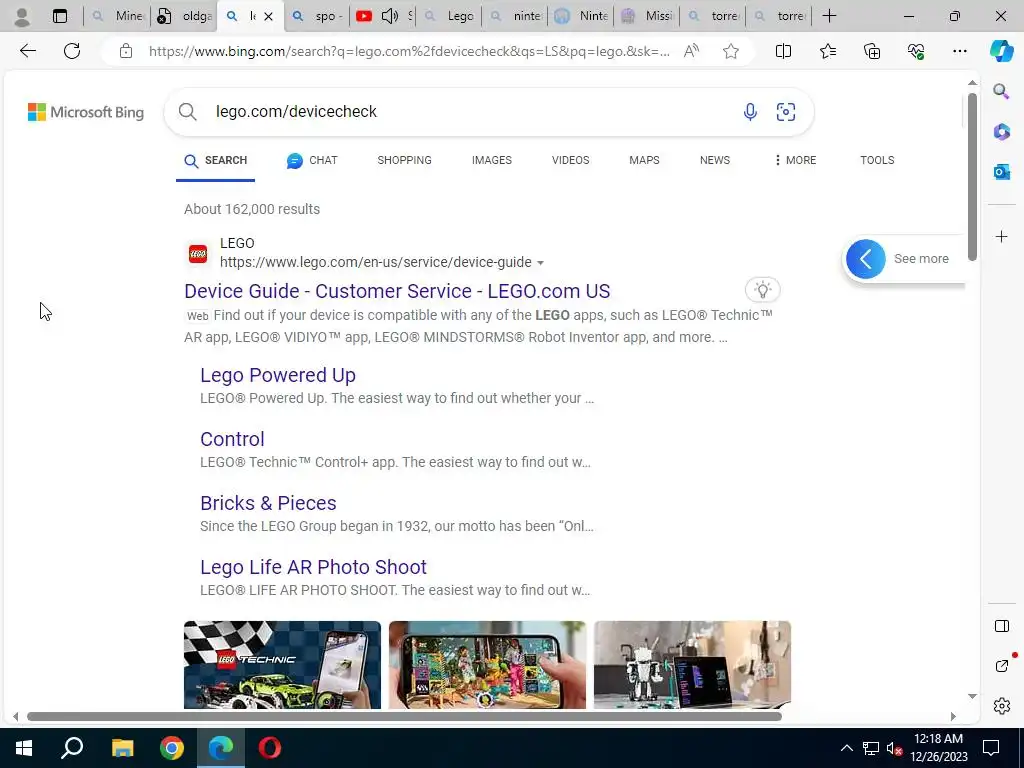
Task: Open a new tab
Action: [x=829, y=16]
